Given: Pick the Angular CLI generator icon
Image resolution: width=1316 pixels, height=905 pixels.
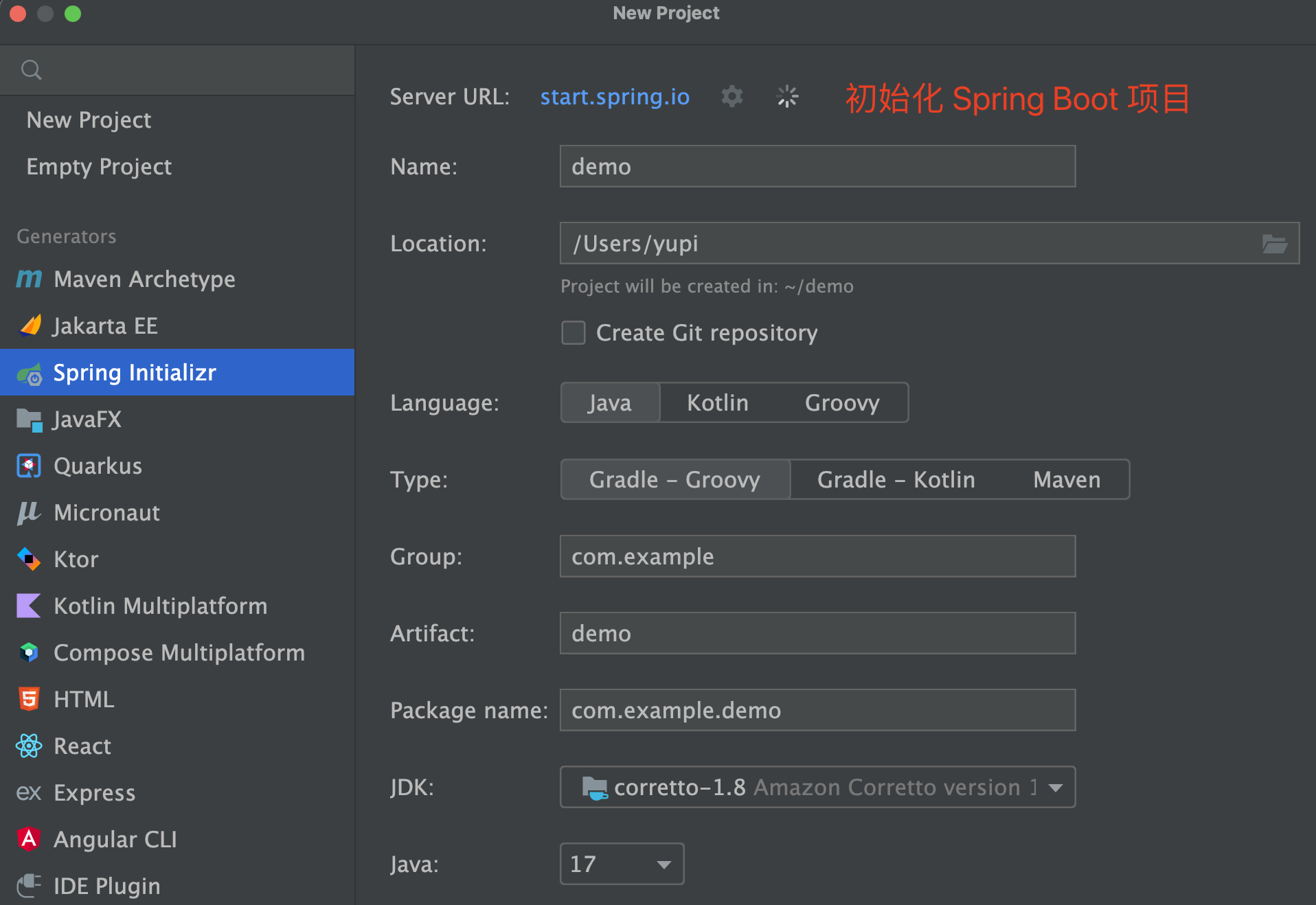Looking at the screenshot, I should (29, 839).
